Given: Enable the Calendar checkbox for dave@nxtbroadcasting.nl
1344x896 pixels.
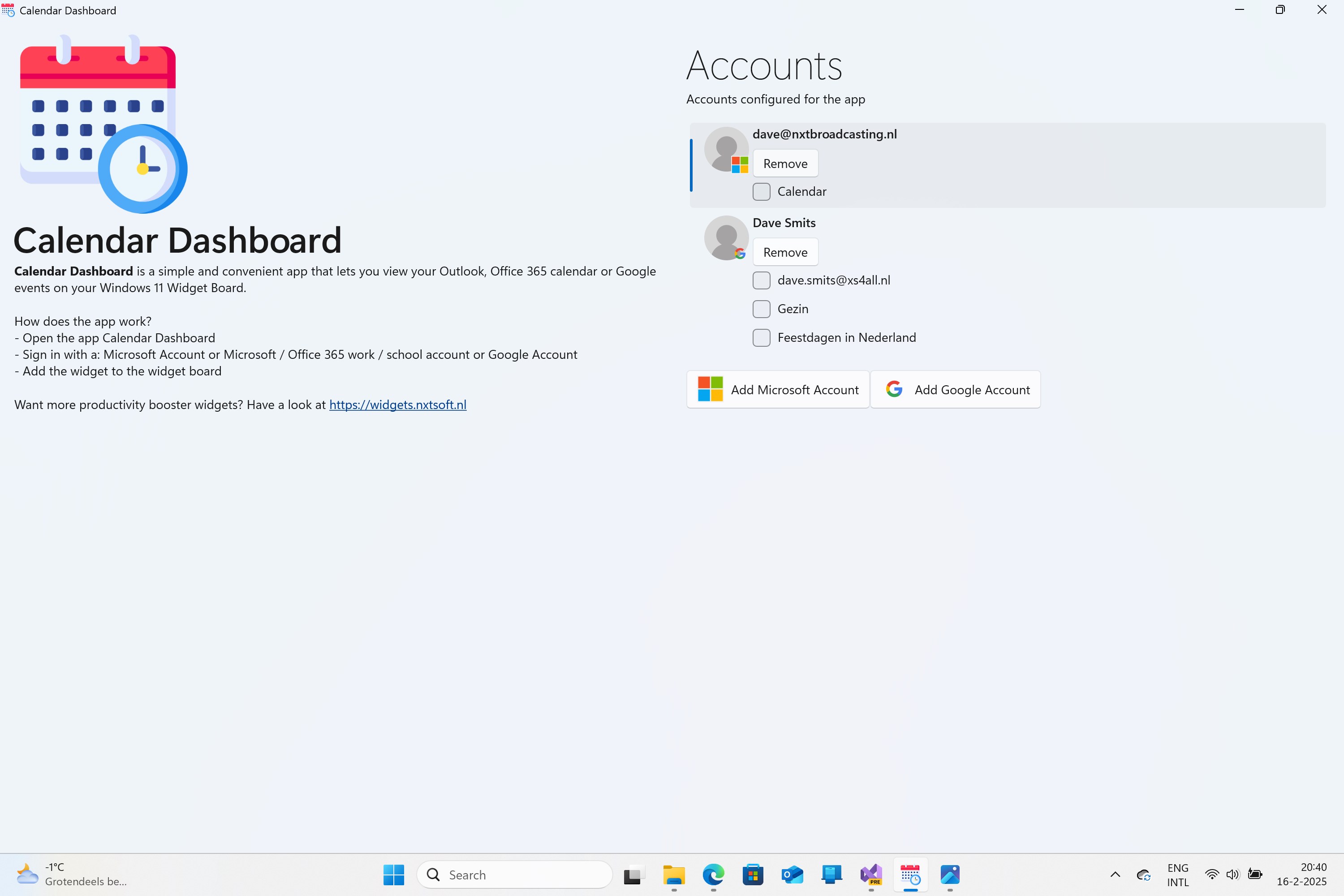Looking at the screenshot, I should 761,191.
